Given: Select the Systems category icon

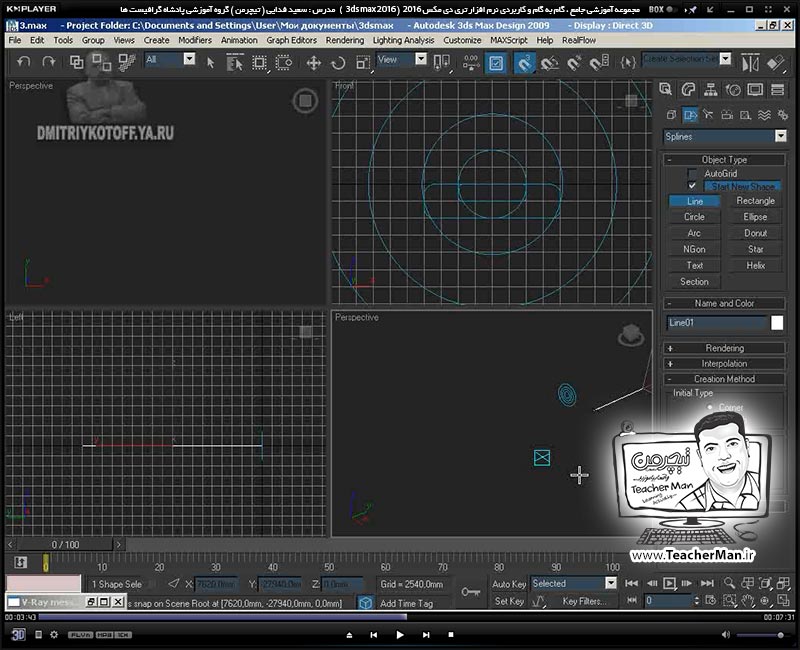Looking at the screenshot, I should [x=782, y=115].
